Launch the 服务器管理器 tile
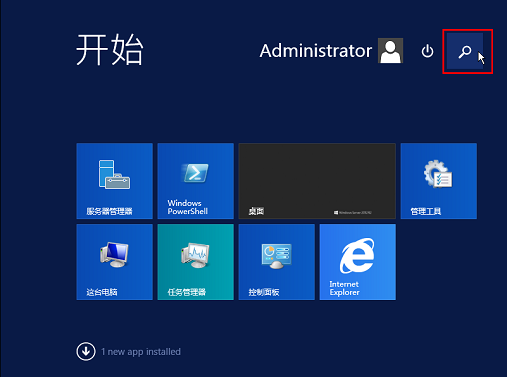The image size is (507, 377). (115, 181)
